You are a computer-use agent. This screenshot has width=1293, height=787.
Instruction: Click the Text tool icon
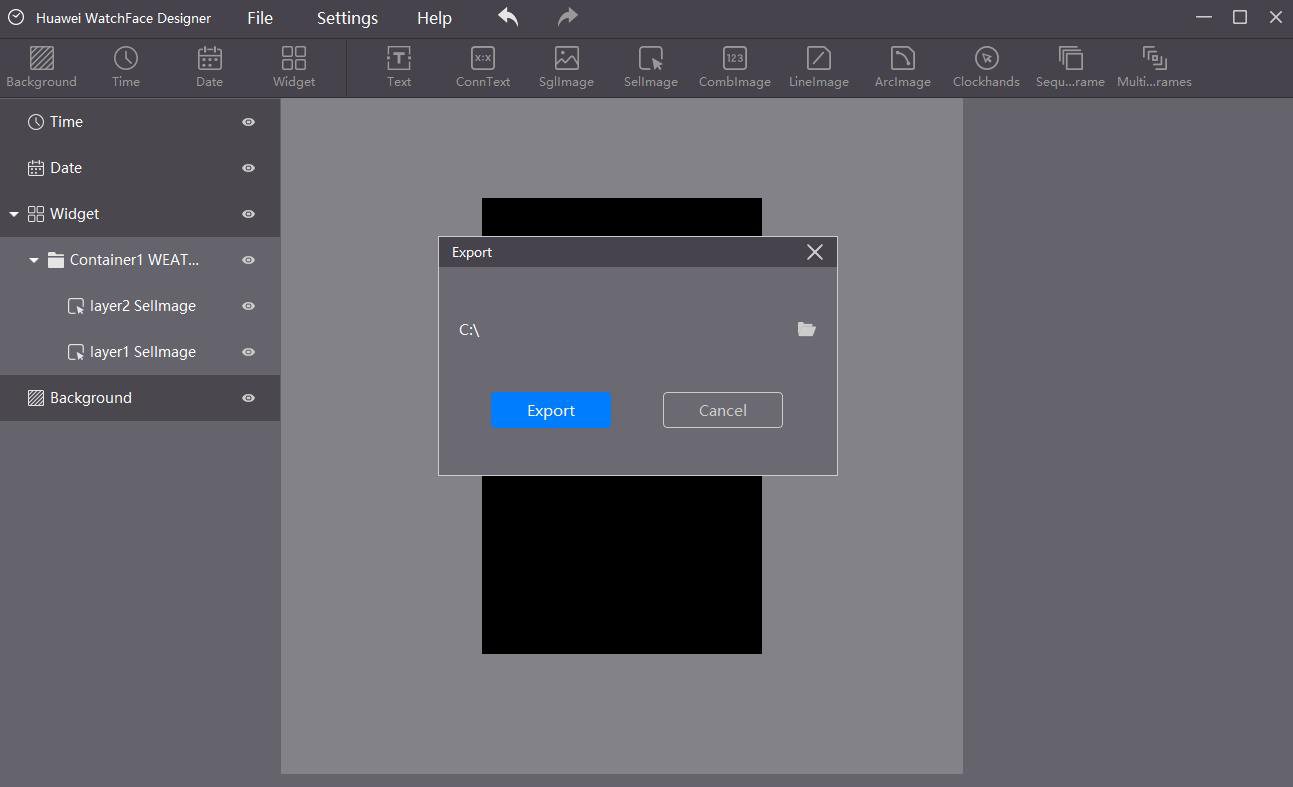(x=399, y=67)
